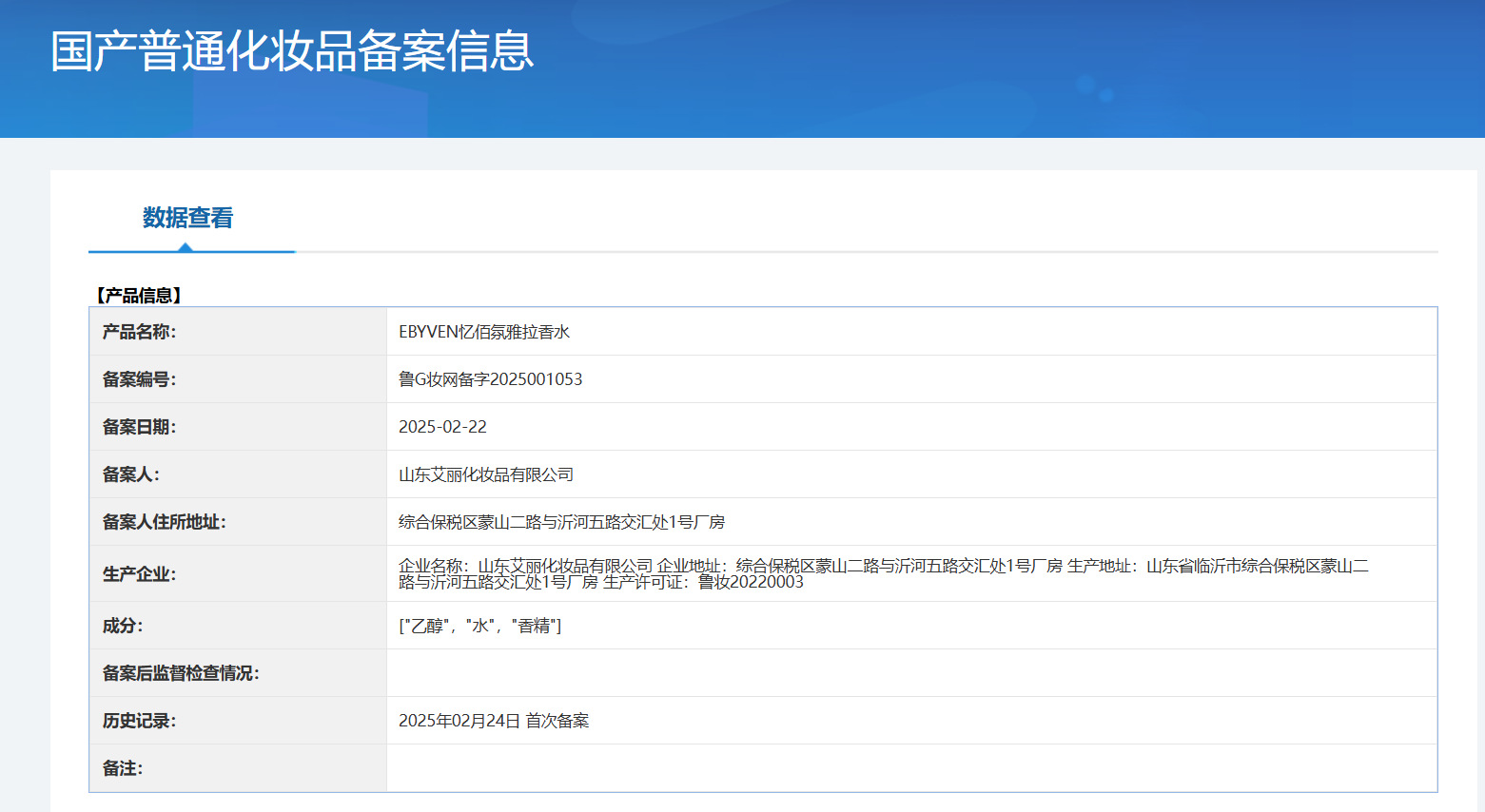Select address value in 备案人住所地址 row
Image resolution: width=1485 pixels, height=812 pixels.
[x=562, y=522]
